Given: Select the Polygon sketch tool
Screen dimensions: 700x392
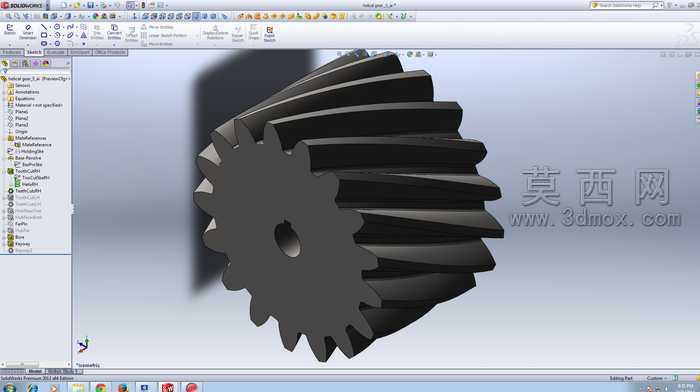Looking at the screenshot, I should [x=57, y=43].
